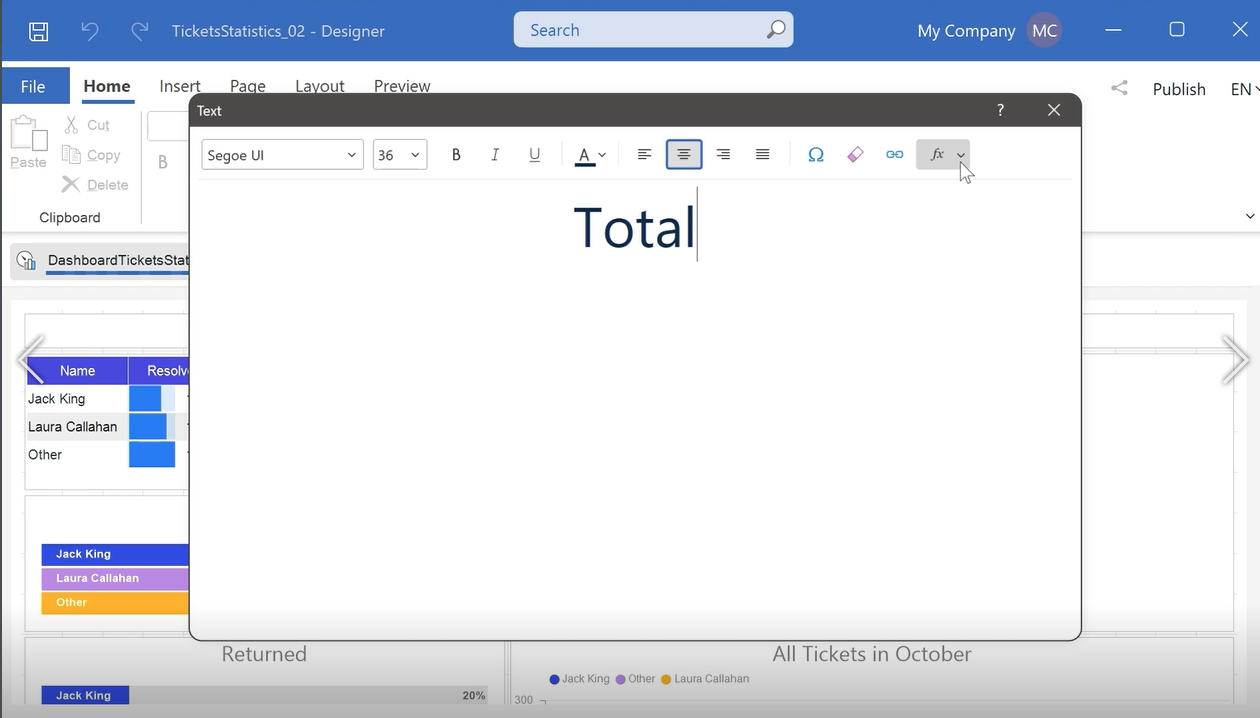Image resolution: width=1260 pixels, height=718 pixels.
Task: Toggle bold formatting in Text editor
Action: pyautogui.click(x=456, y=155)
